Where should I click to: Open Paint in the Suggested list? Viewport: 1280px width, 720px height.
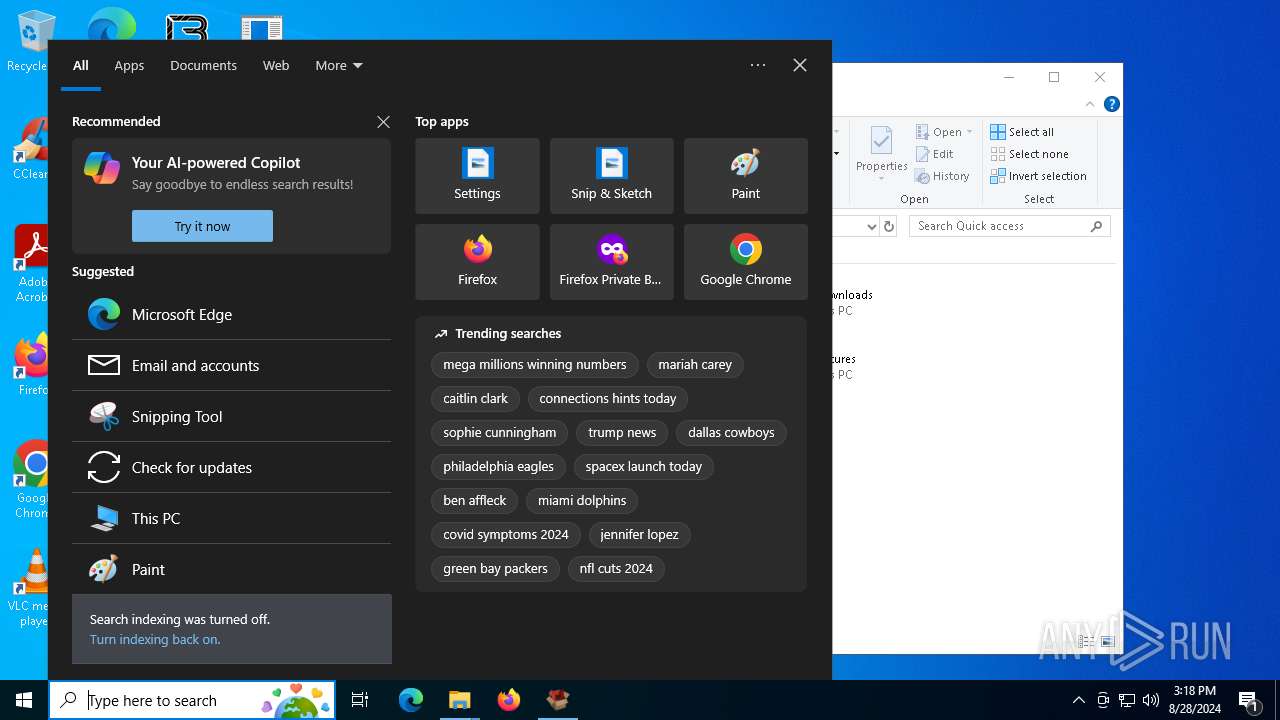click(231, 569)
